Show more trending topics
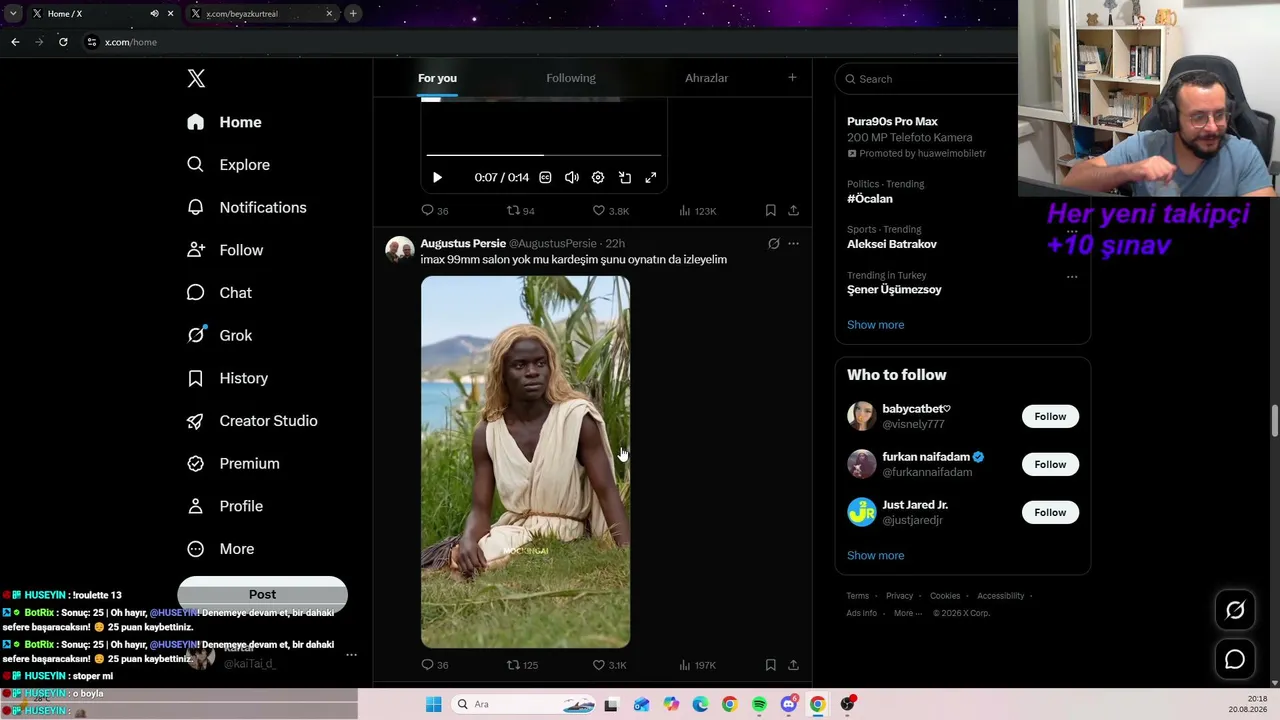The height and width of the screenshot is (720, 1280). [875, 325]
